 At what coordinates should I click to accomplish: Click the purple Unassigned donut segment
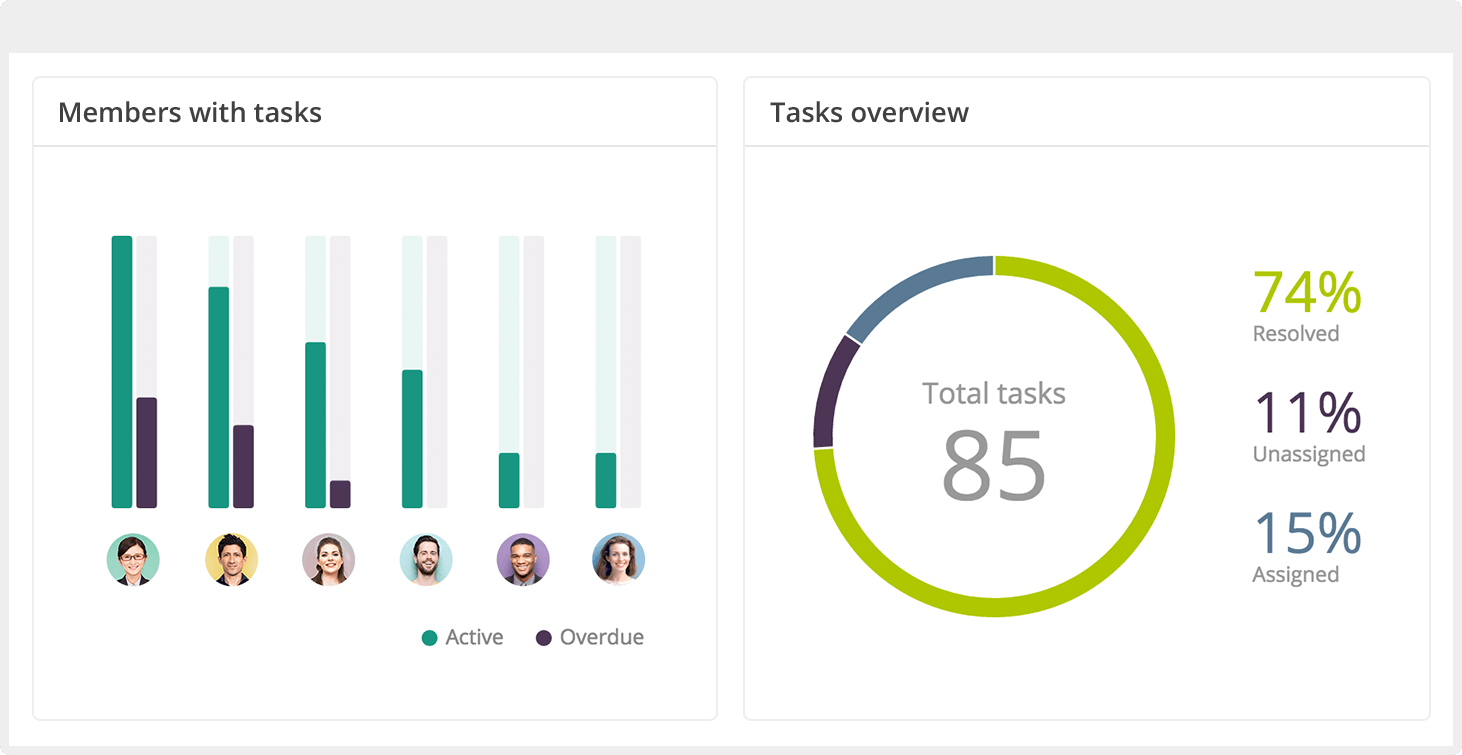832,394
